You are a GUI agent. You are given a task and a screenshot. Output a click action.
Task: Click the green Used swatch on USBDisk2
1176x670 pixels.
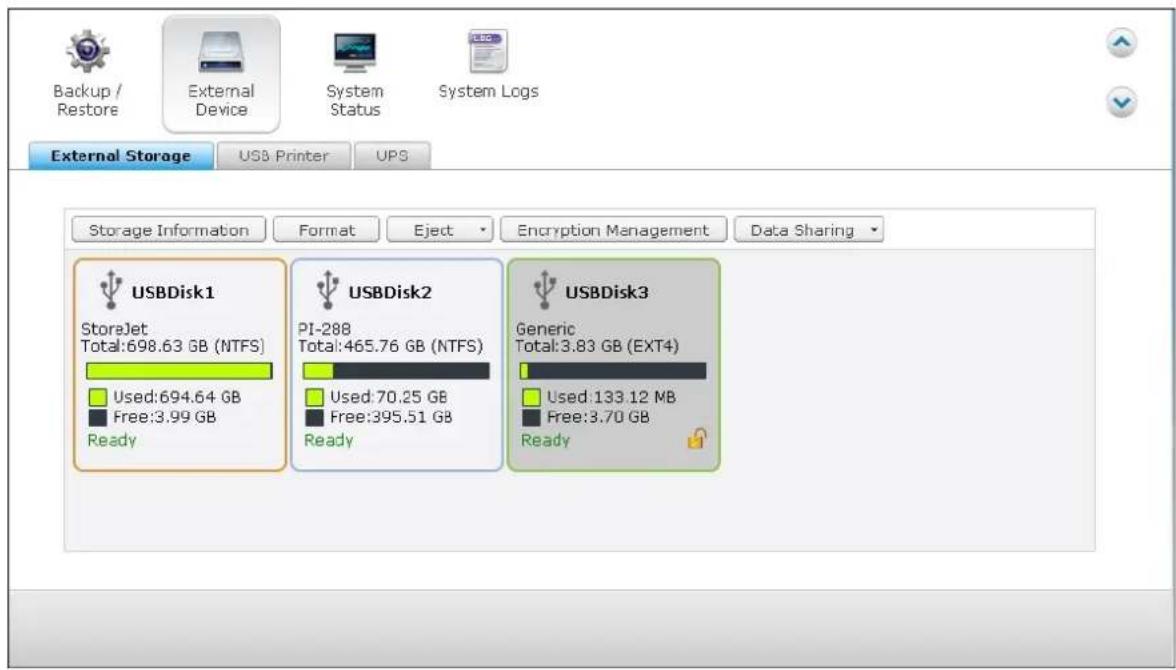tap(315, 398)
